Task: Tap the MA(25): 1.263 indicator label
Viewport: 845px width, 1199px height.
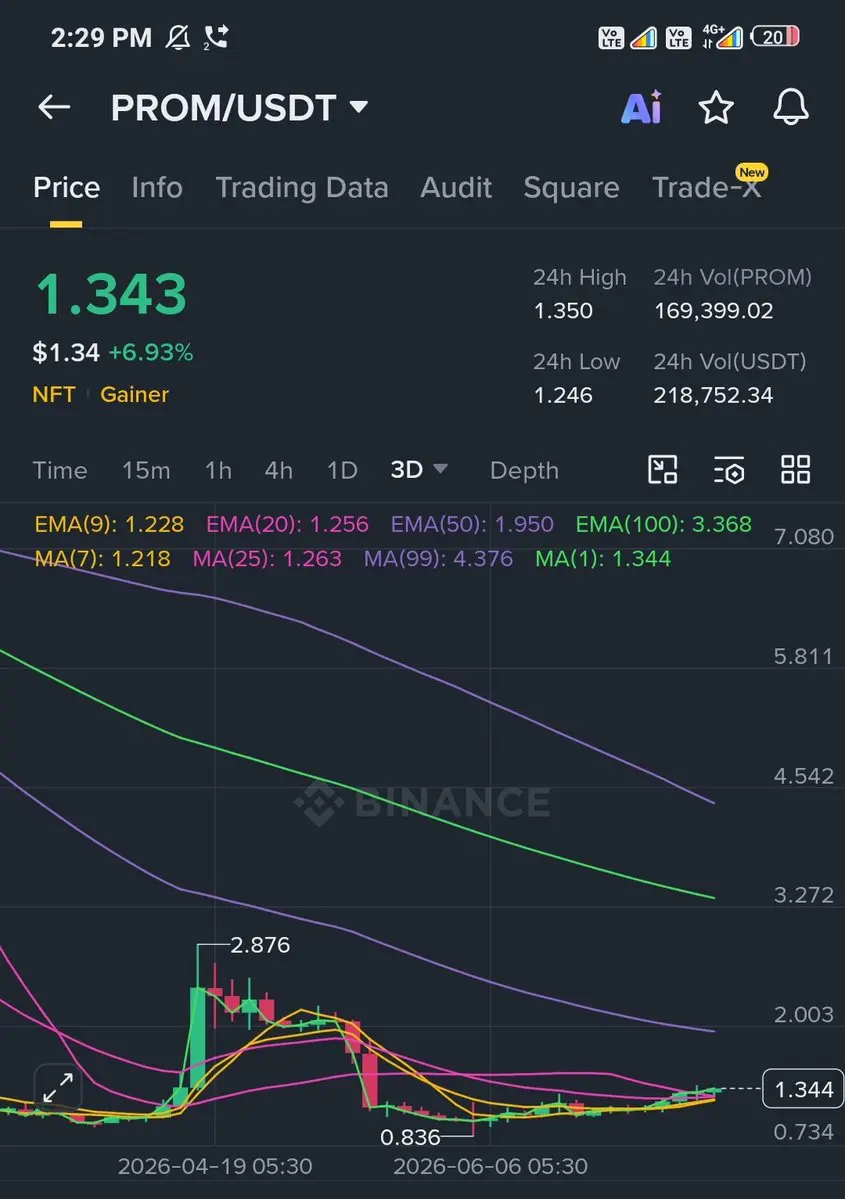Action: (x=267, y=558)
